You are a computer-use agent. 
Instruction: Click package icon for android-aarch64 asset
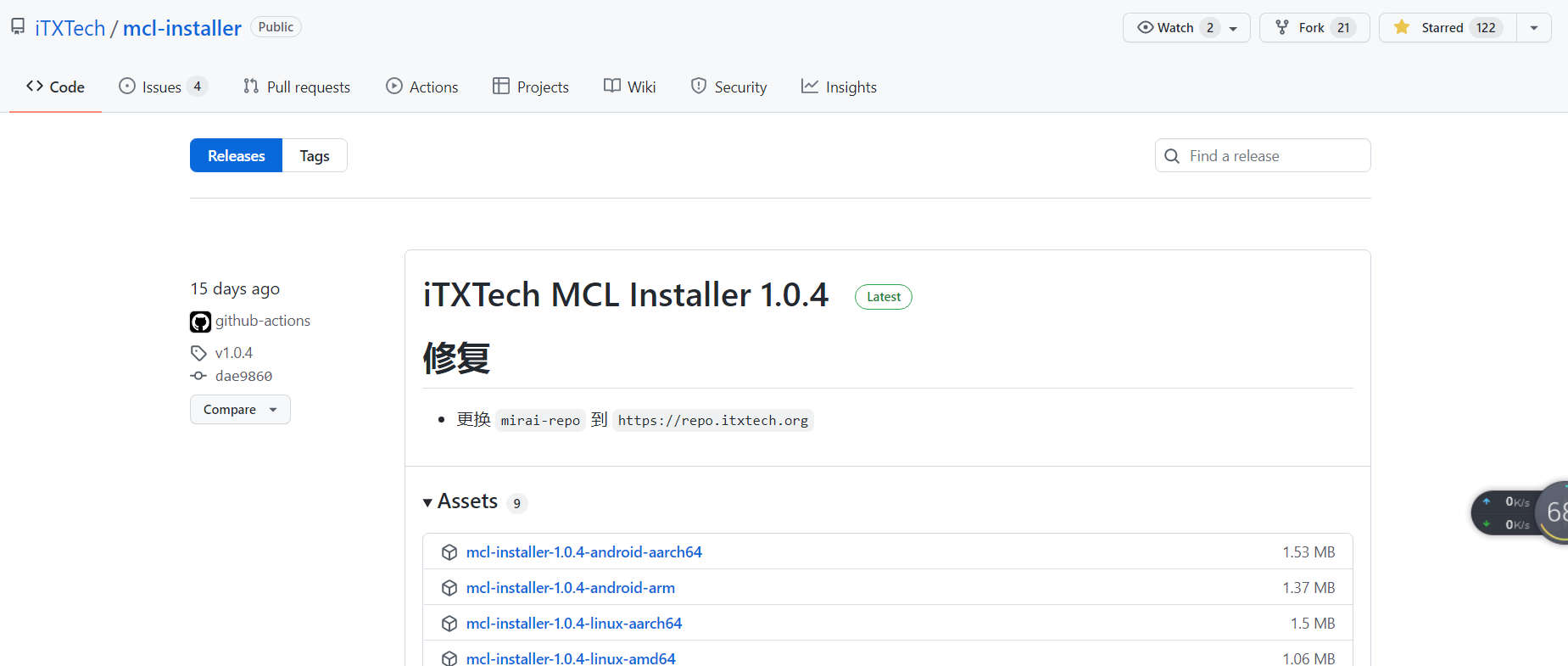[x=449, y=552]
